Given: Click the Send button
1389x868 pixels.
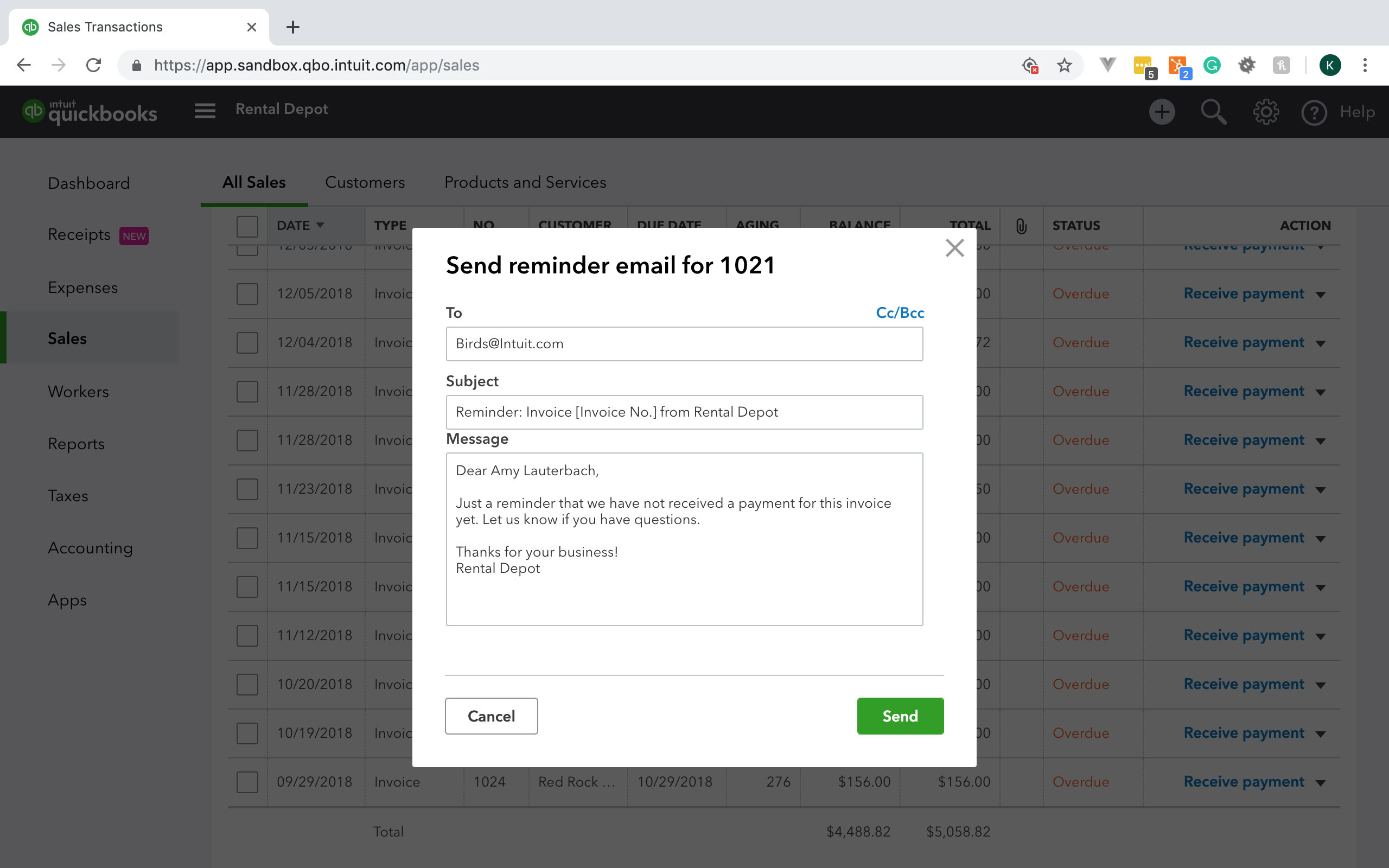Looking at the screenshot, I should pos(900,716).
